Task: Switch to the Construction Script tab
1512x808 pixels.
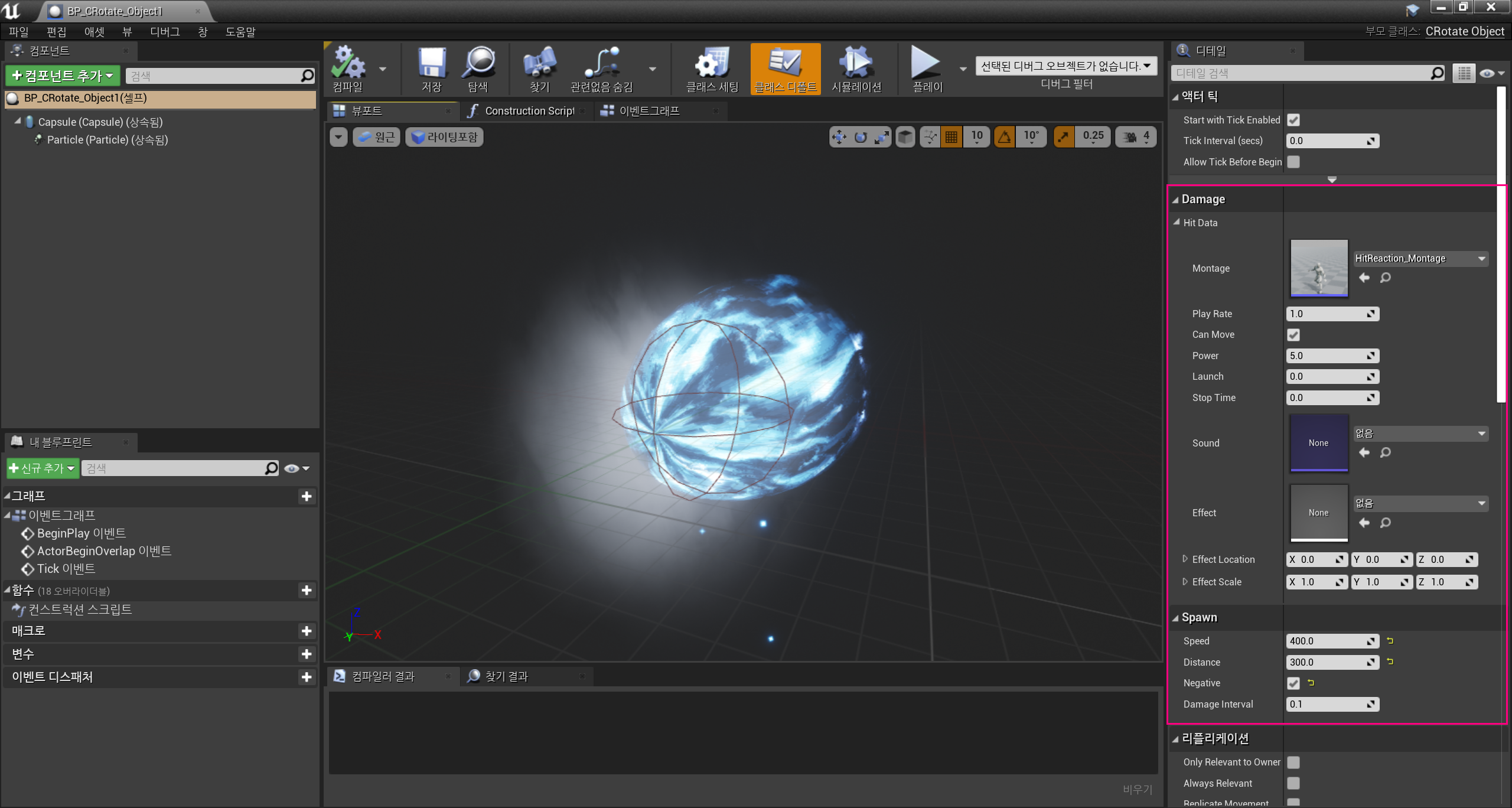Action: [x=529, y=111]
